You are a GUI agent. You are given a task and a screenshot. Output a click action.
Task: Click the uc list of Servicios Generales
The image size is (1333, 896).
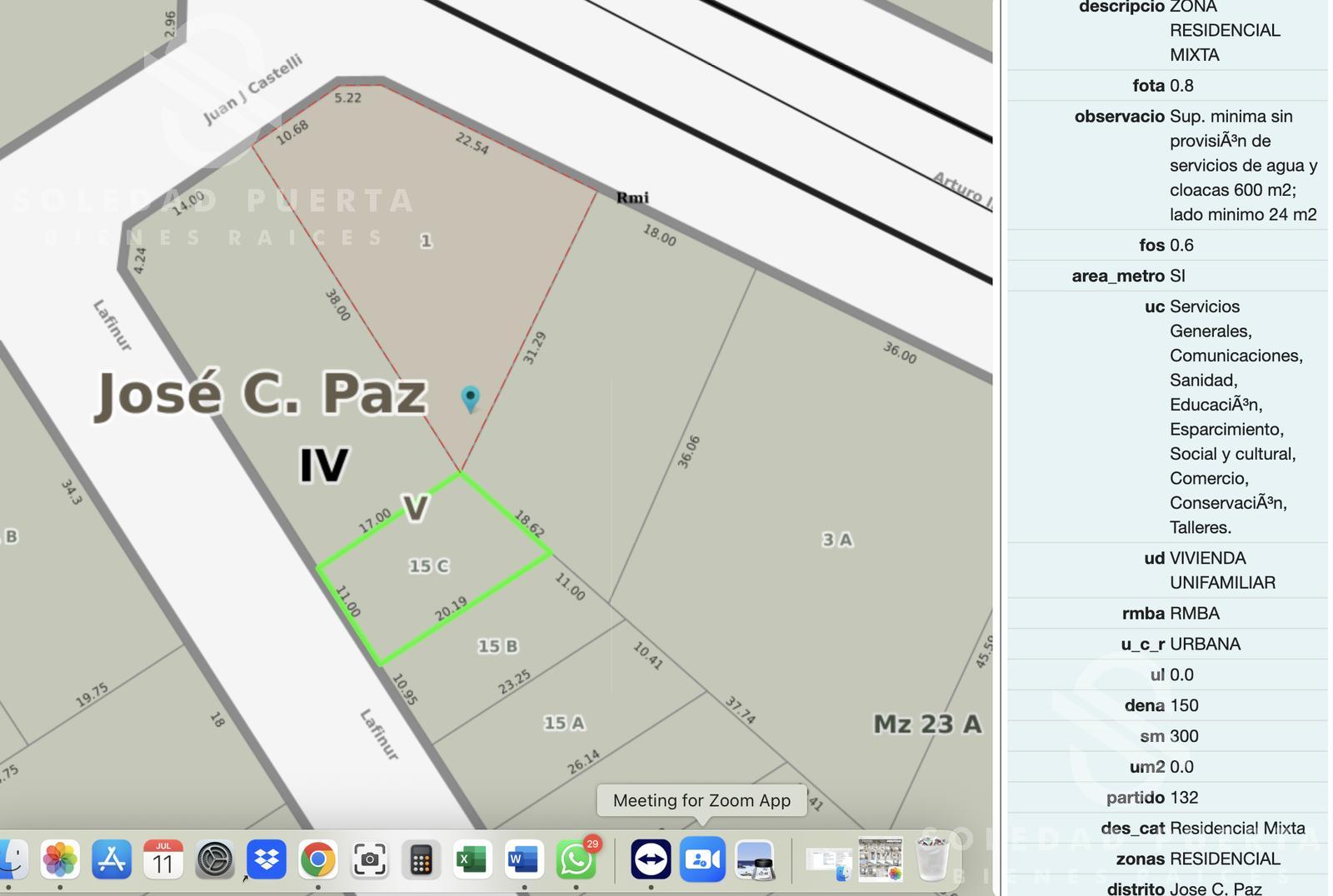pyautogui.click(x=1236, y=417)
